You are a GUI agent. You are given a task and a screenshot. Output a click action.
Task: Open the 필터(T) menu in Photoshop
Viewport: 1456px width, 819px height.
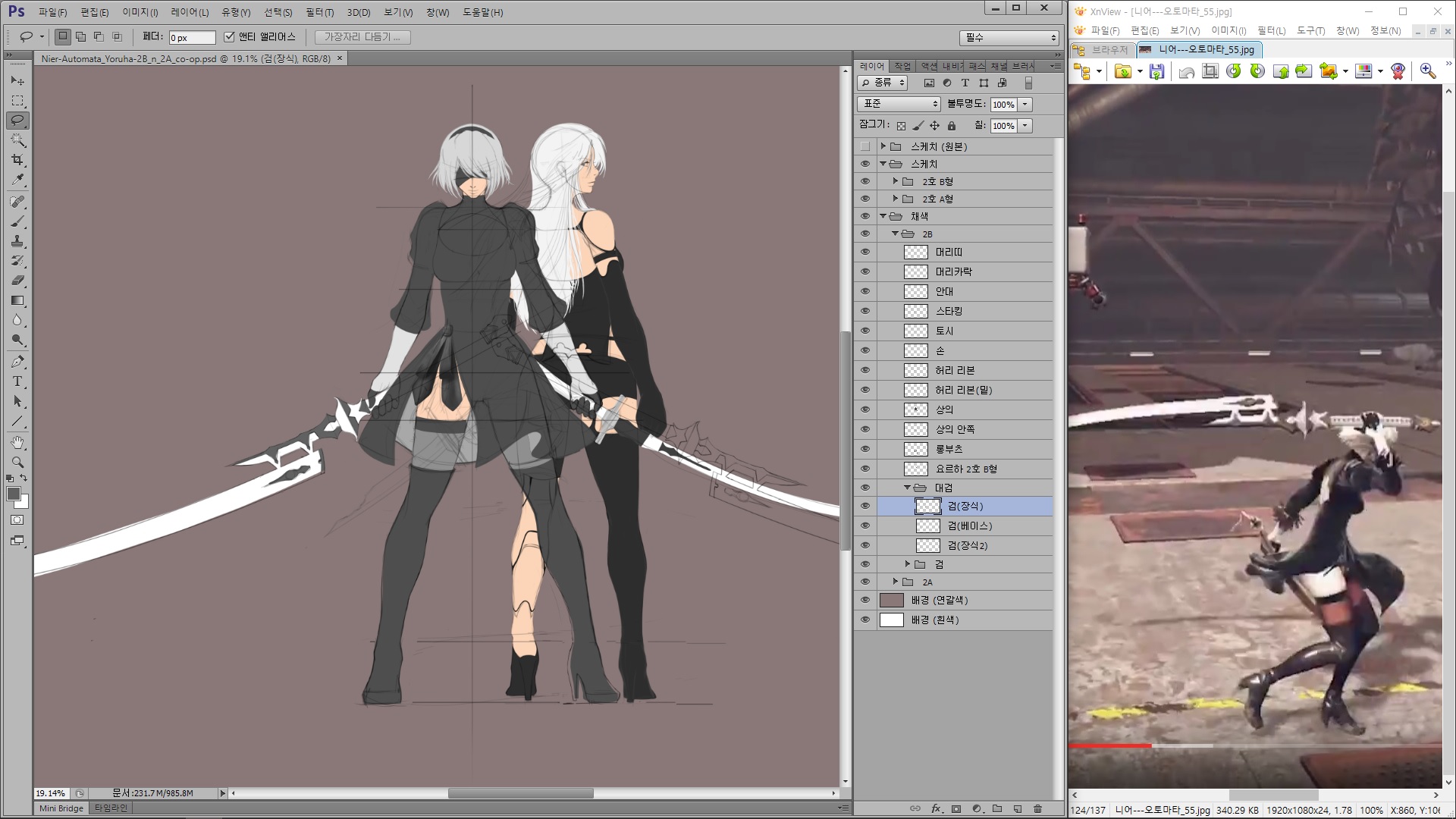click(x=319, y=12)
